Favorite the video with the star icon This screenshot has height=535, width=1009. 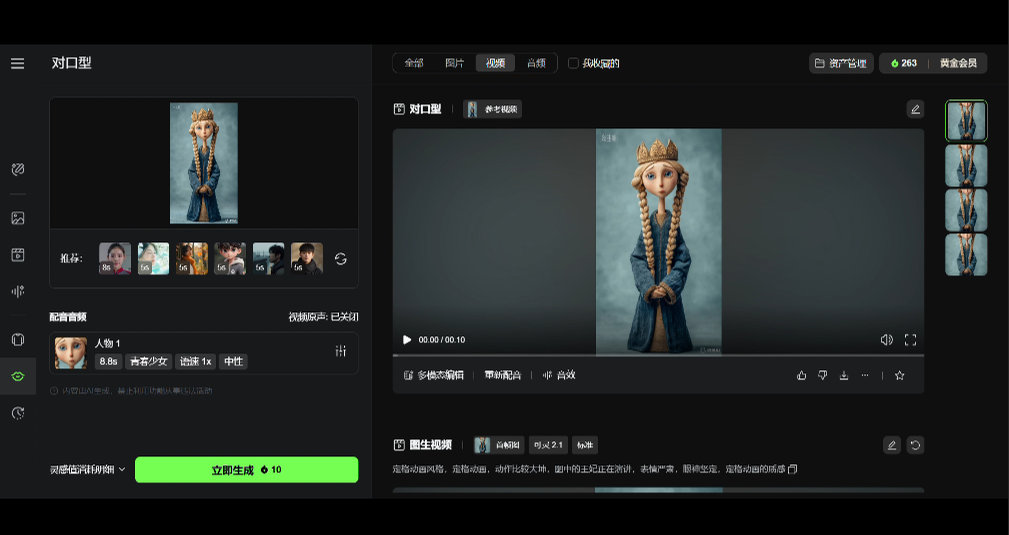900,376
